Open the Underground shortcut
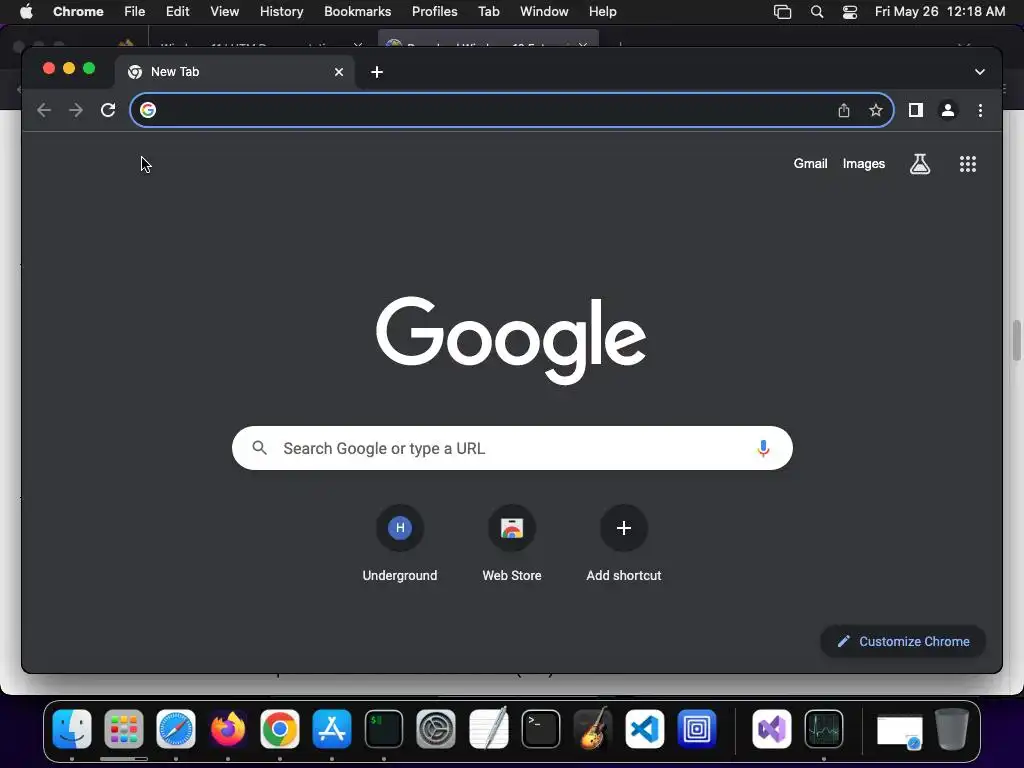 click(400, 543)
